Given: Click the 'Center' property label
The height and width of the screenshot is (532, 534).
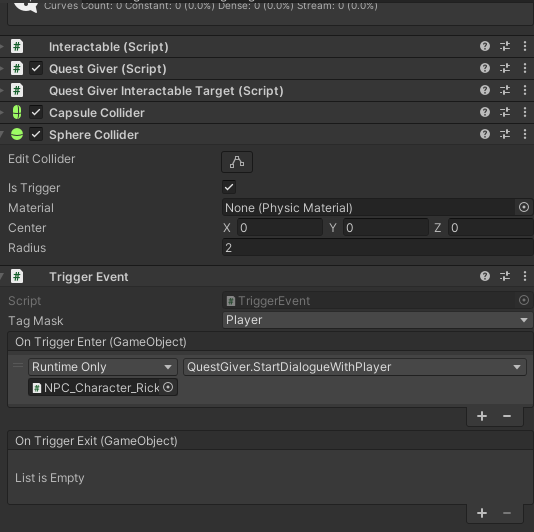Looking at the screenshot, I should click(27, 228).
